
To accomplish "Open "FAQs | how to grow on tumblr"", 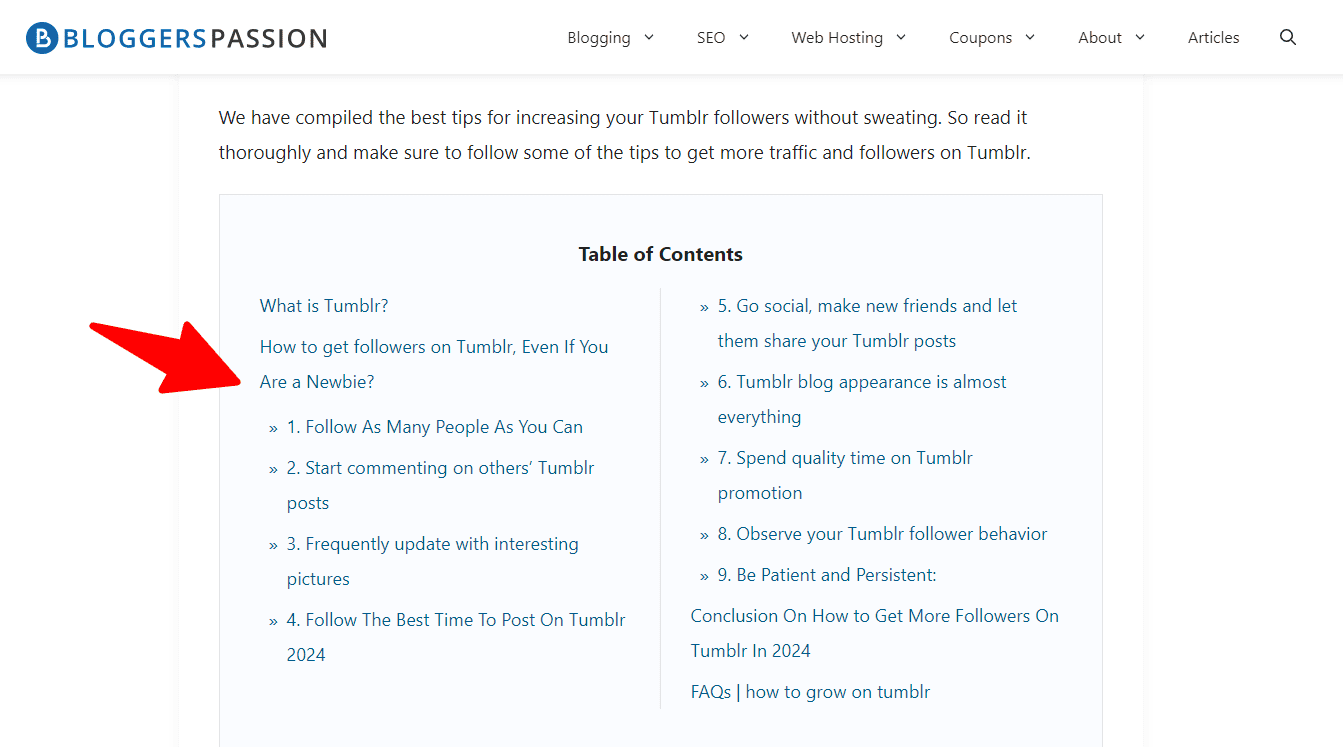I will (x=810, y=692).
